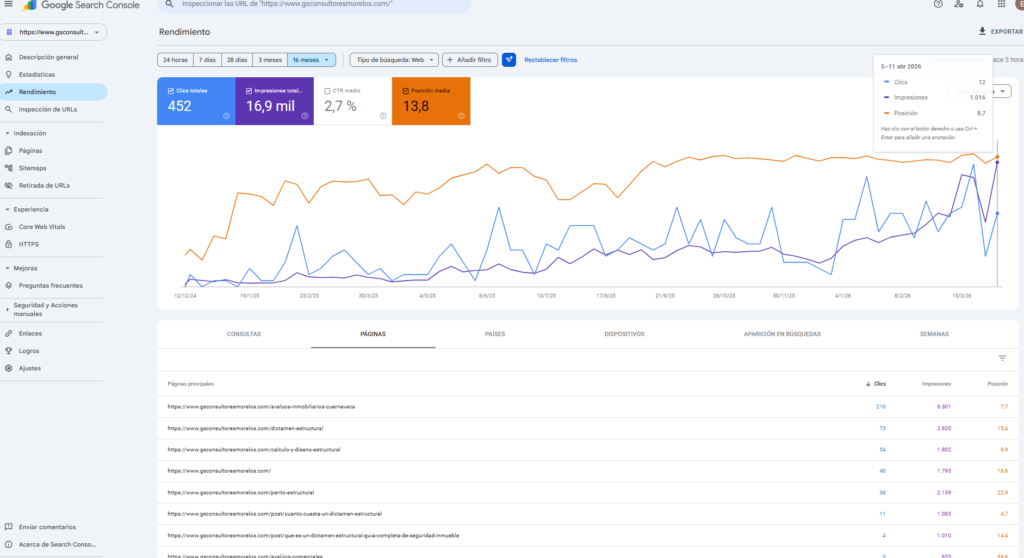Click the table filter rows icon
1024x558 pixels.
(1002, 357)
